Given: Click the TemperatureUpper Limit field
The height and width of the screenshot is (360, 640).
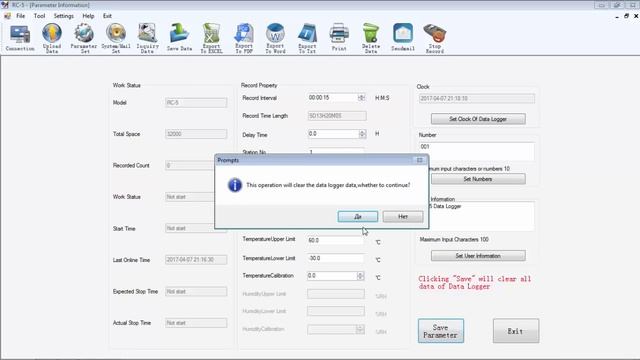Looking at the screenshot, I should (x=336, y=240).
